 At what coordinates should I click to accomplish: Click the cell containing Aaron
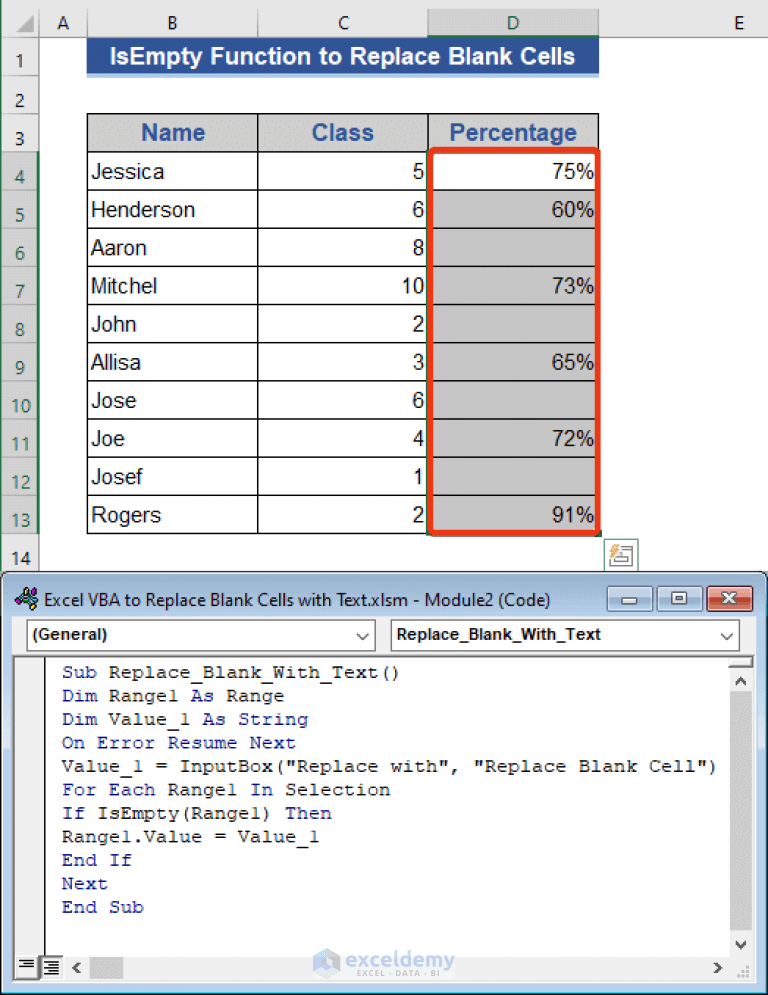point(173,247)
